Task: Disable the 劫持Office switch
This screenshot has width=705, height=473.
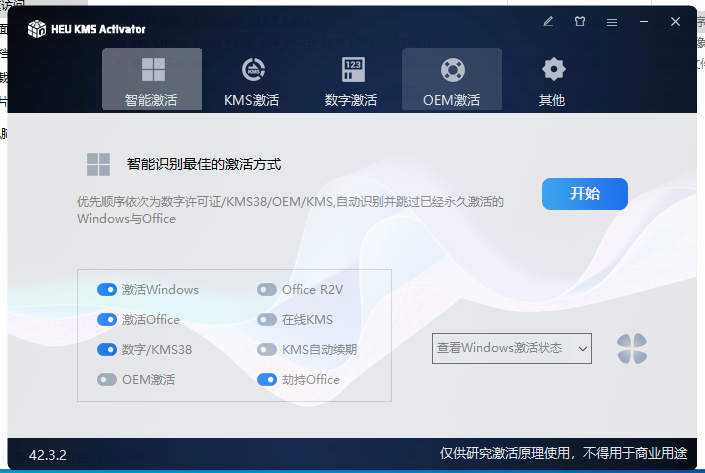Action: [x=267, y=379]
